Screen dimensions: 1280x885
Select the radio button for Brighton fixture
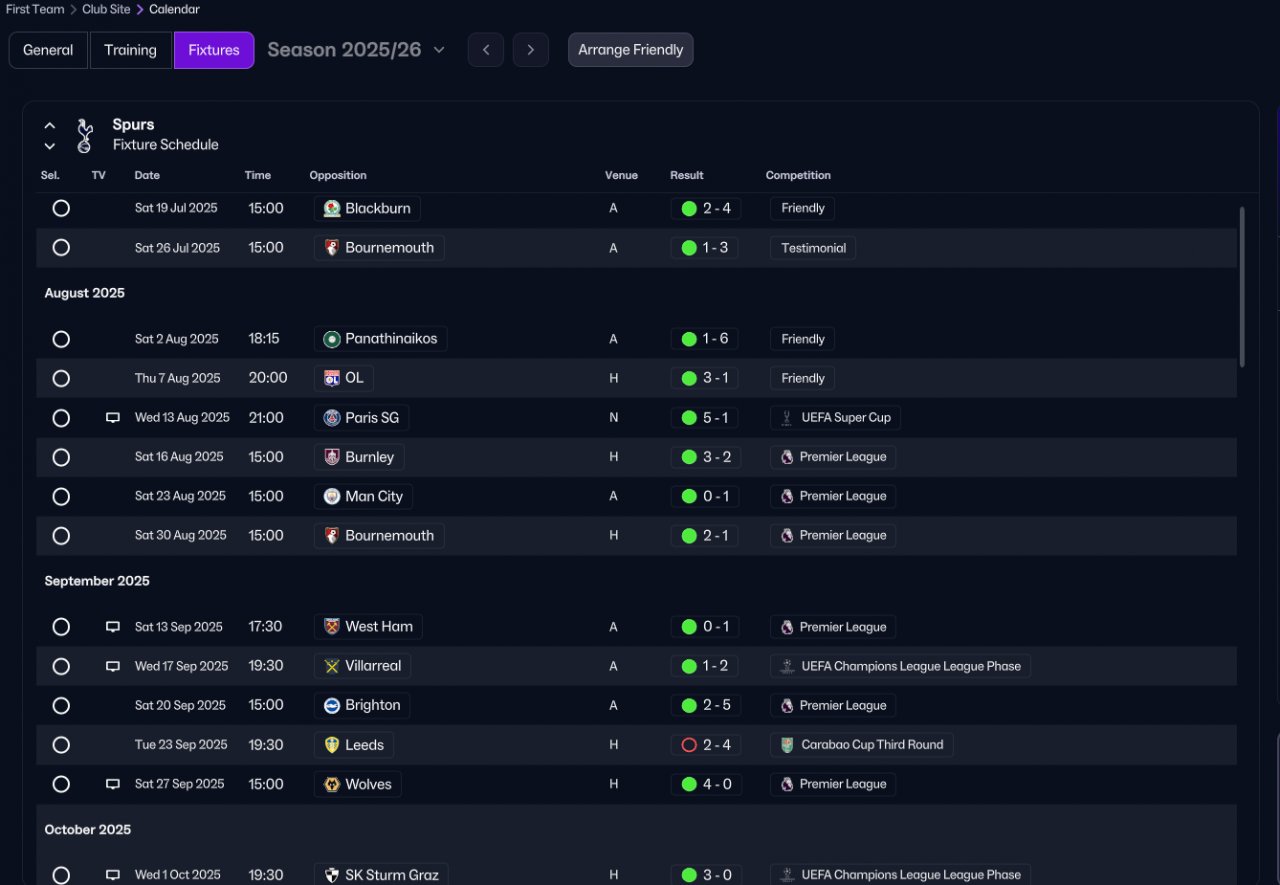pos(61,706)
